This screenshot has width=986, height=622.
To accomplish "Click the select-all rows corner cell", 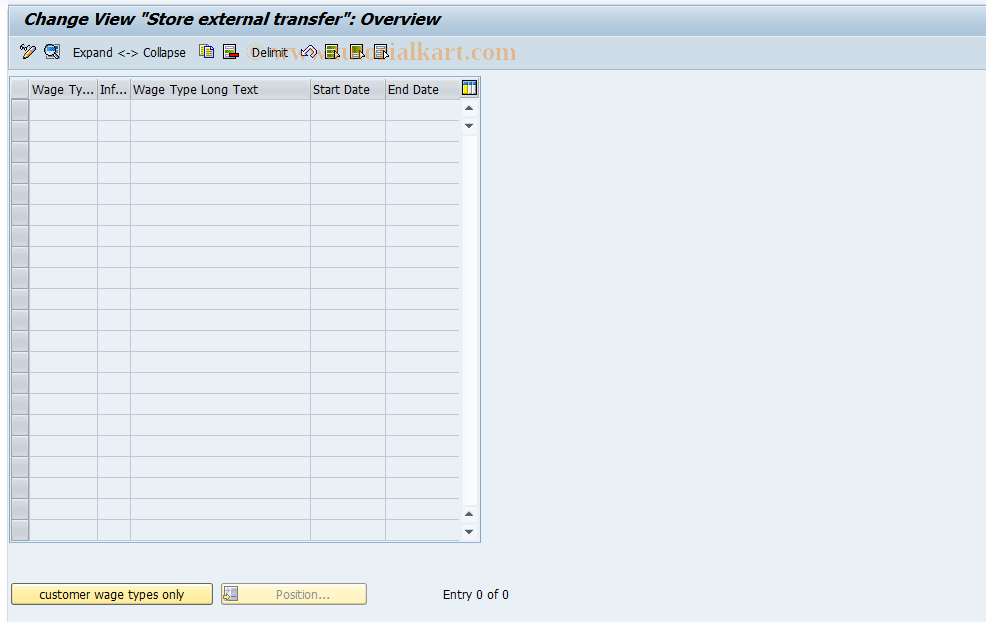I will tap(20, 89).
